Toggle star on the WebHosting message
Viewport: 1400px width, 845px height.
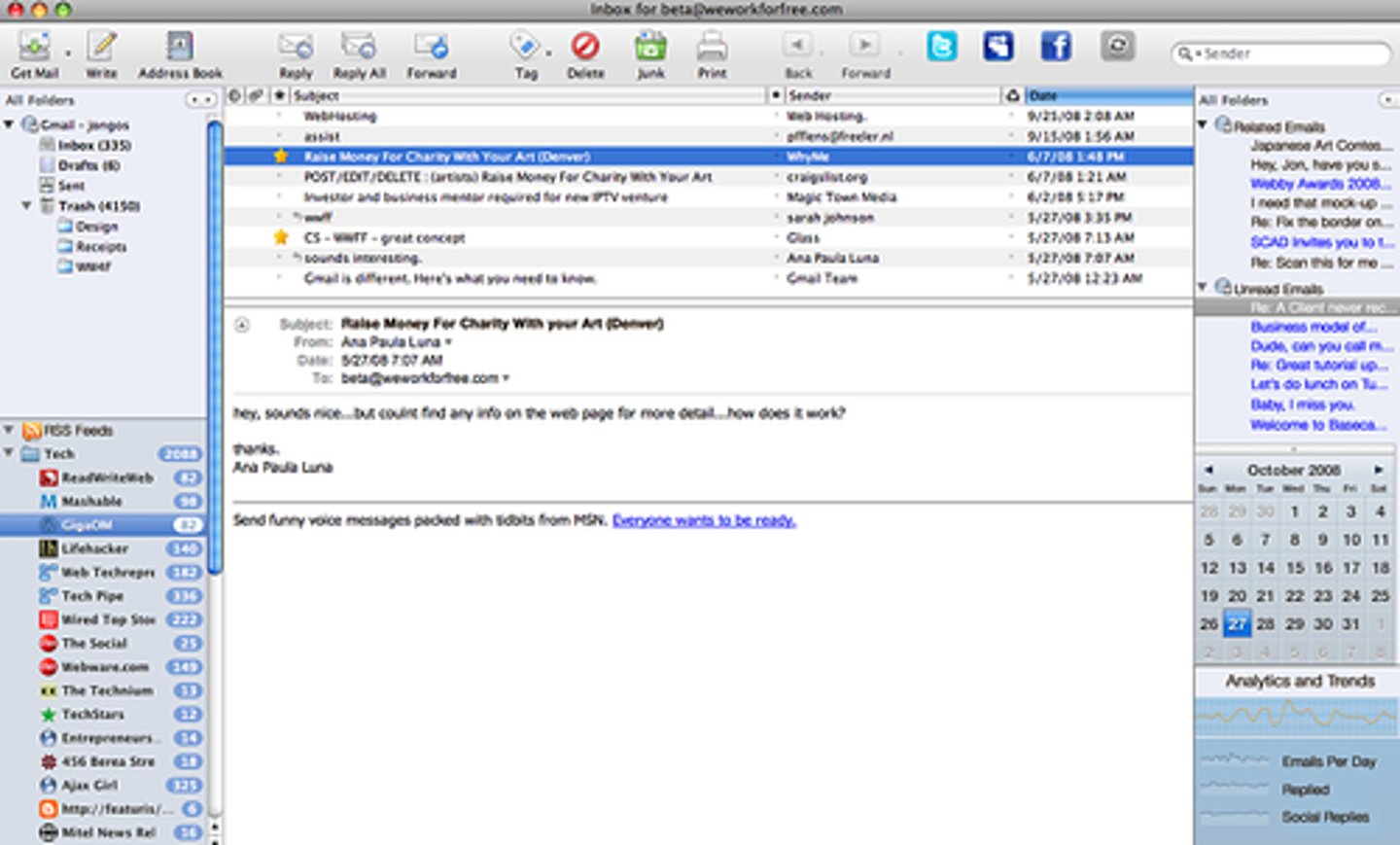pyautogui.click(x=281, y=116)
